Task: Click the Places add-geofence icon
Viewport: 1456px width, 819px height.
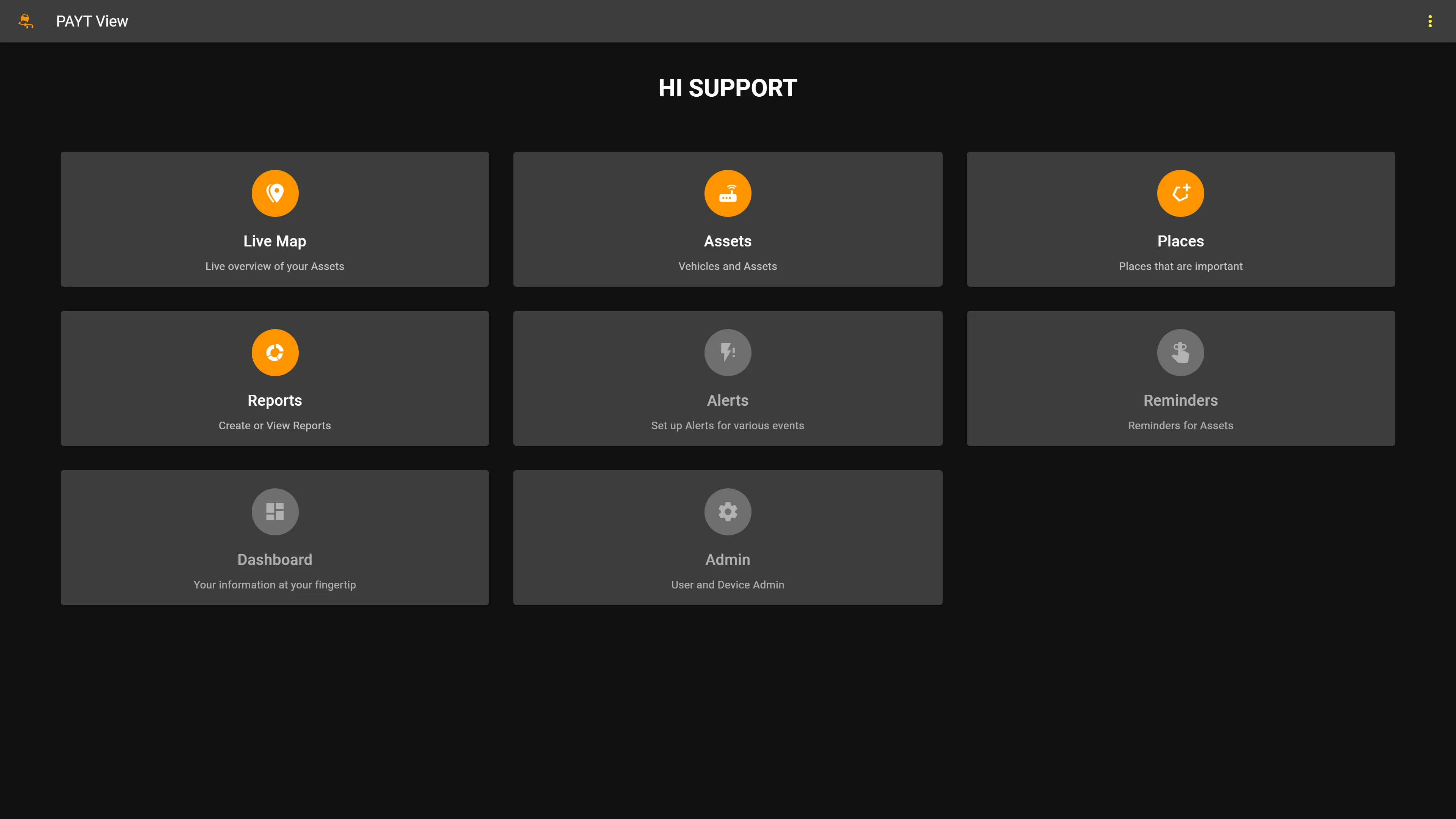Action: tap(1180, 193)
